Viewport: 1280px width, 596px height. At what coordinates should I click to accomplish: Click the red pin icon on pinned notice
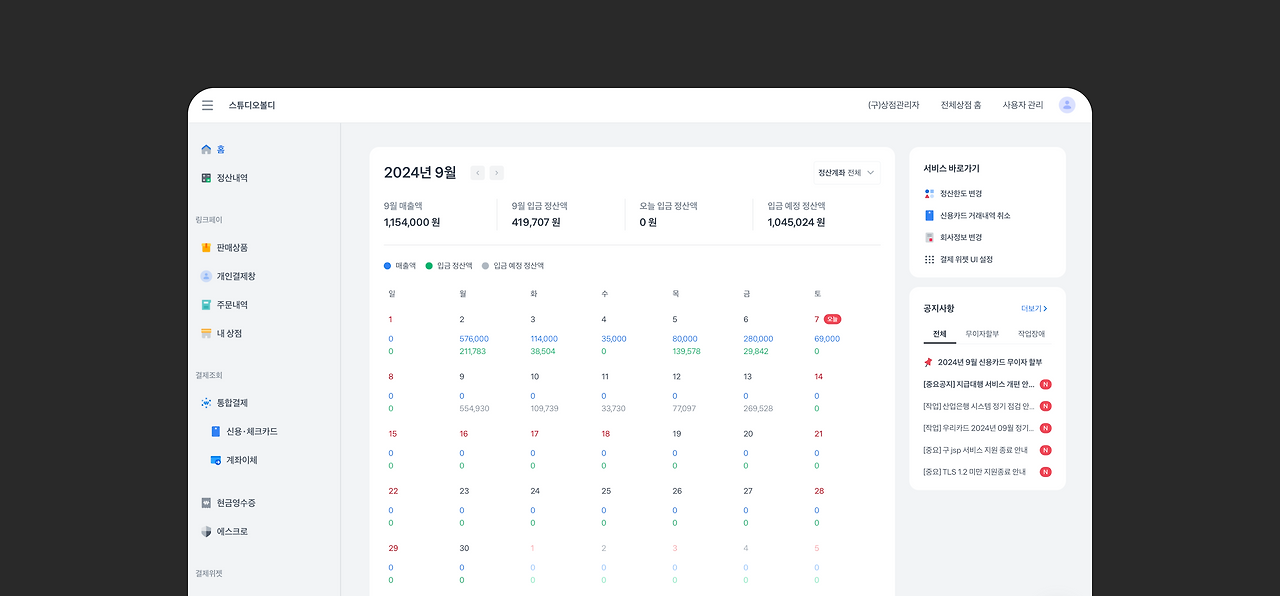point(928,362)
